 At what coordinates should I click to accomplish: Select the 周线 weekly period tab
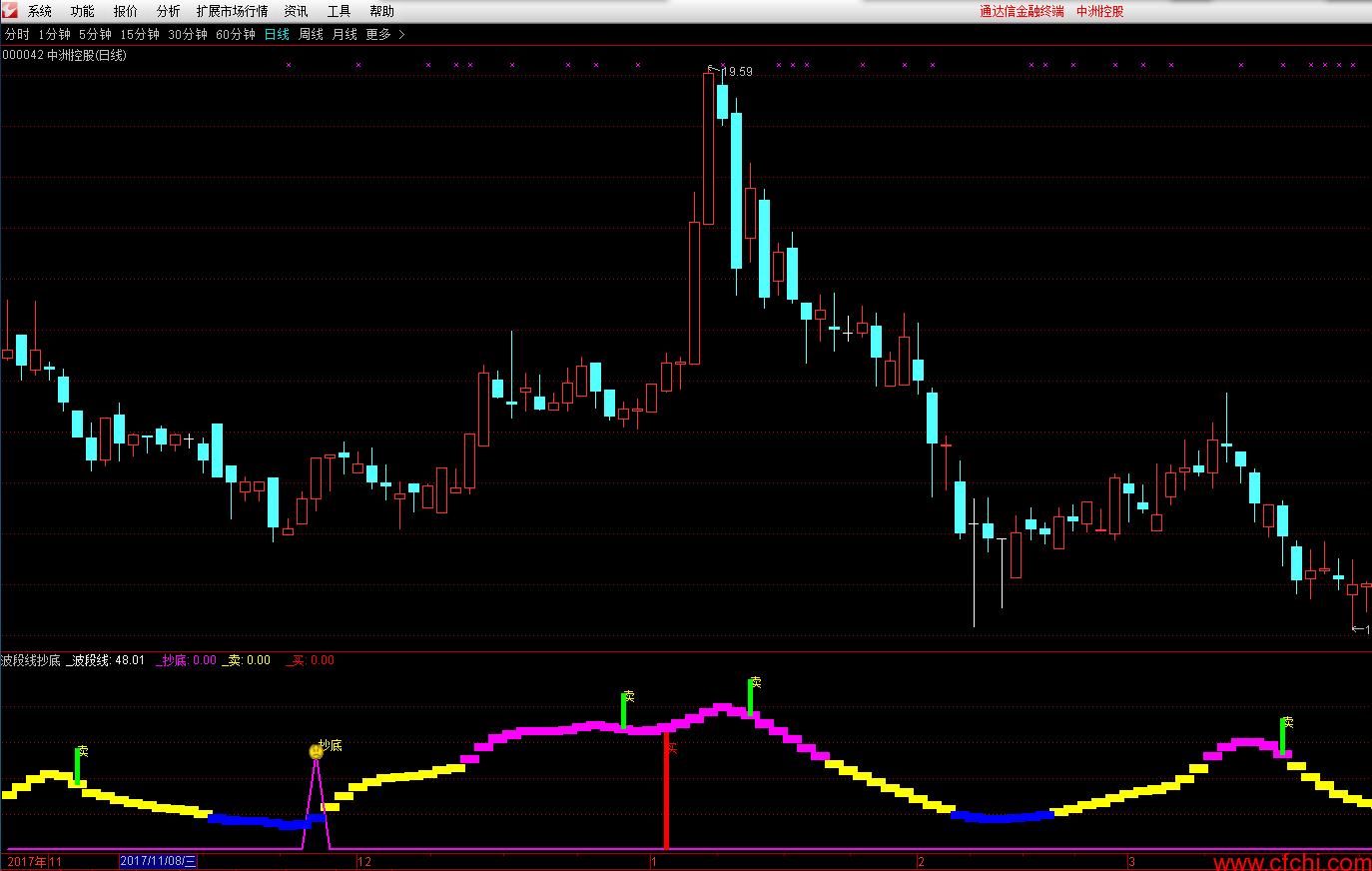pyautogui.click(x=312, y=34)
